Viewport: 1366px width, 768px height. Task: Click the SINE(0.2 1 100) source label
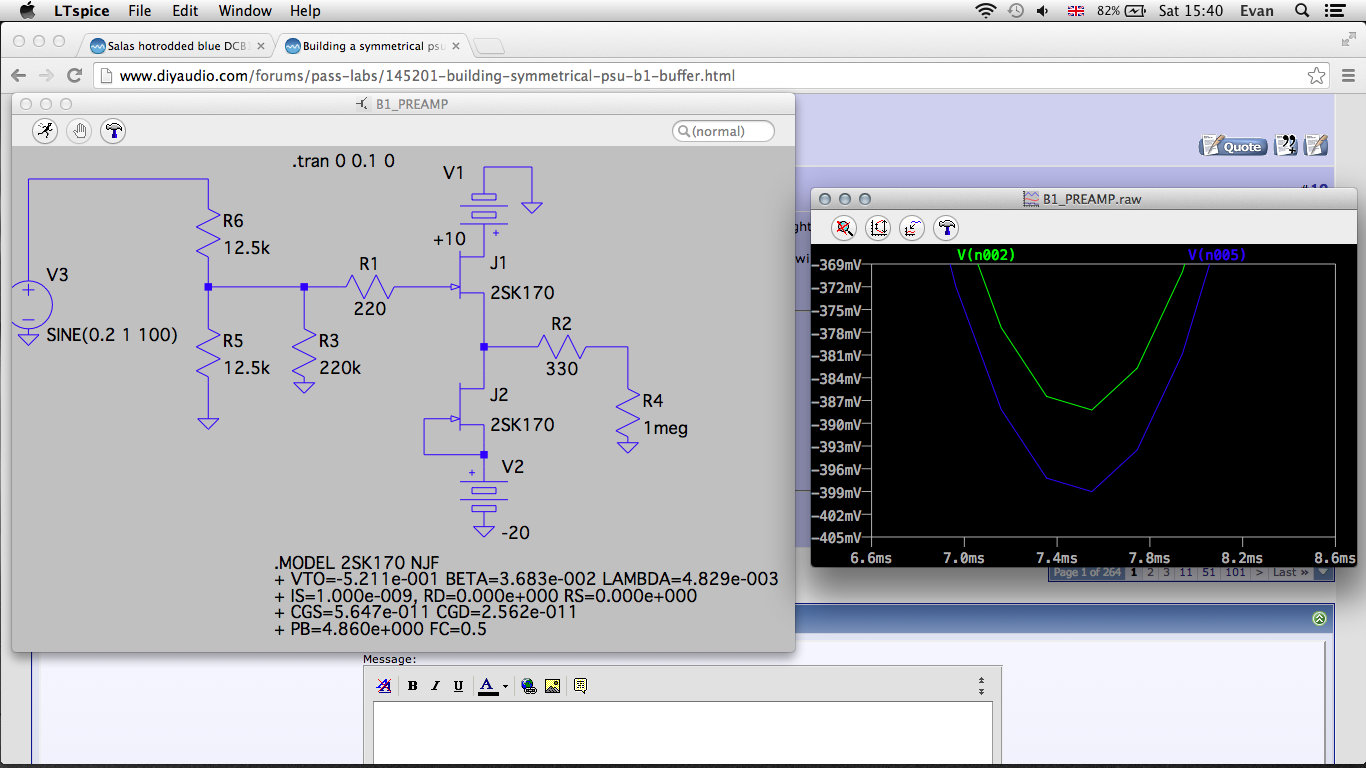tap(112, 335)
